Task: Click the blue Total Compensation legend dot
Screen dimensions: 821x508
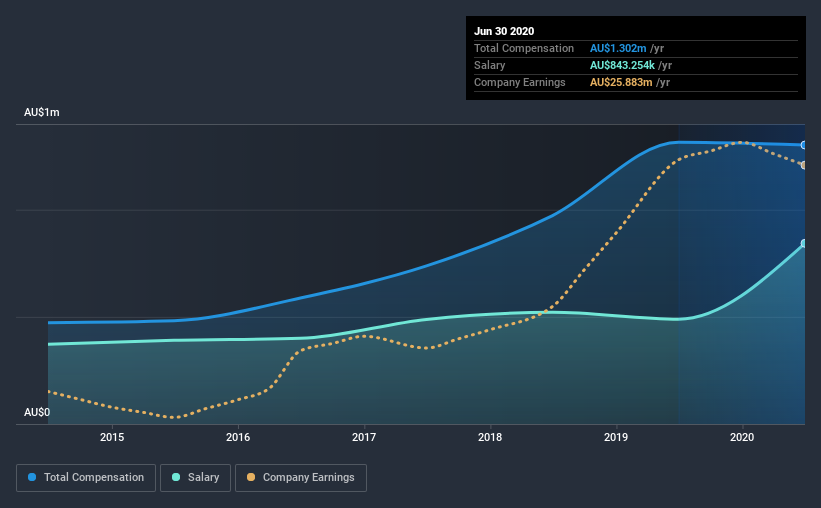Action: [32, 477]
